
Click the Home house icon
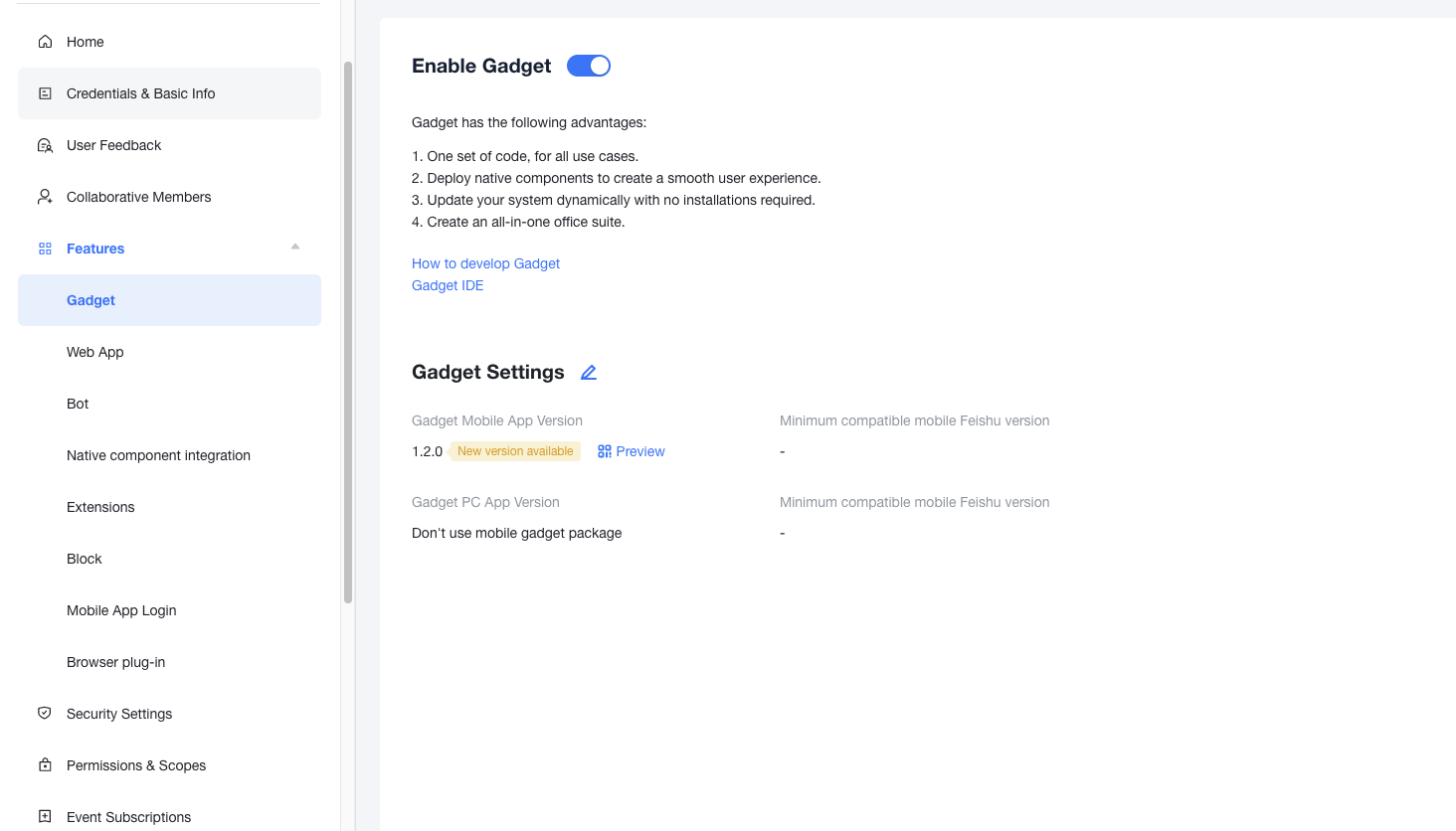45,42
